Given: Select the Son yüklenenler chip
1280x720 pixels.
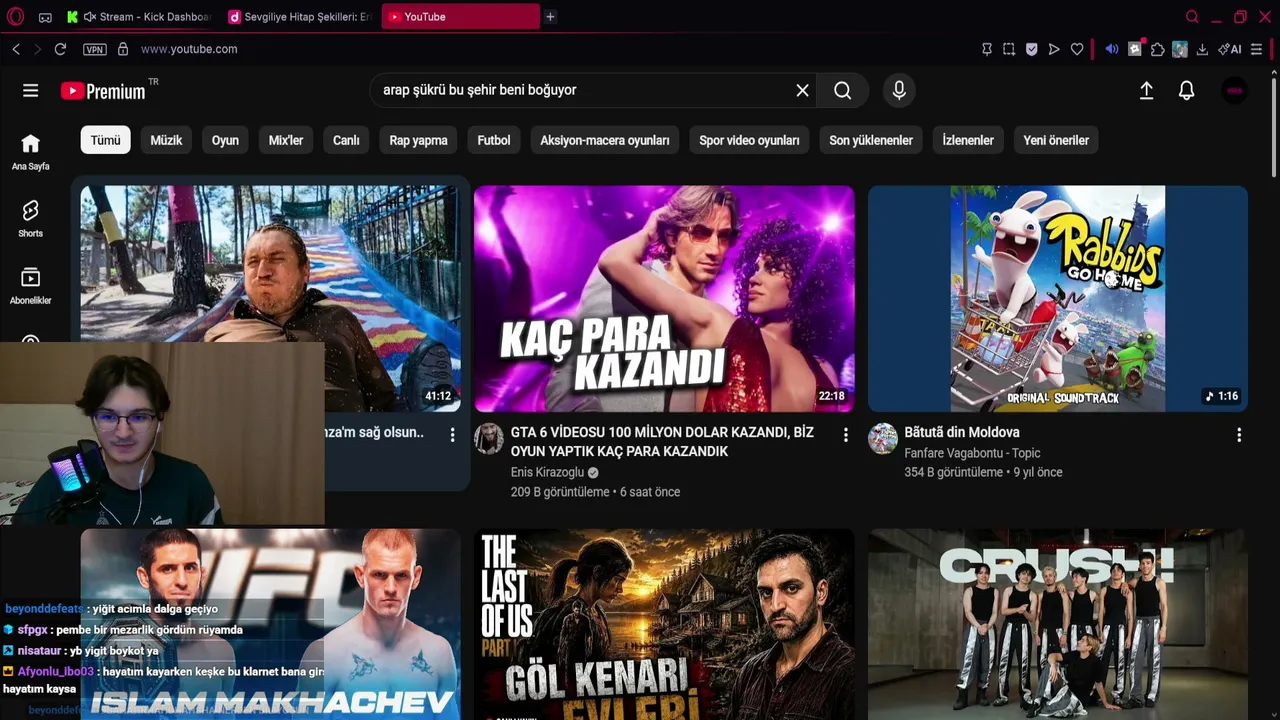Looking at the screenshot, I should [871, 140].
